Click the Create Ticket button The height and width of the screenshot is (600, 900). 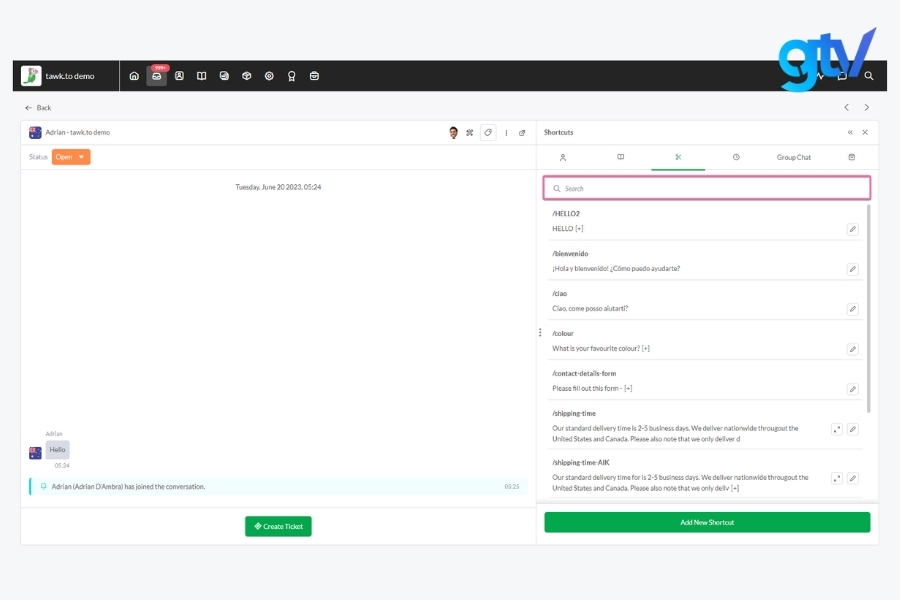click(x=278, y=526)
